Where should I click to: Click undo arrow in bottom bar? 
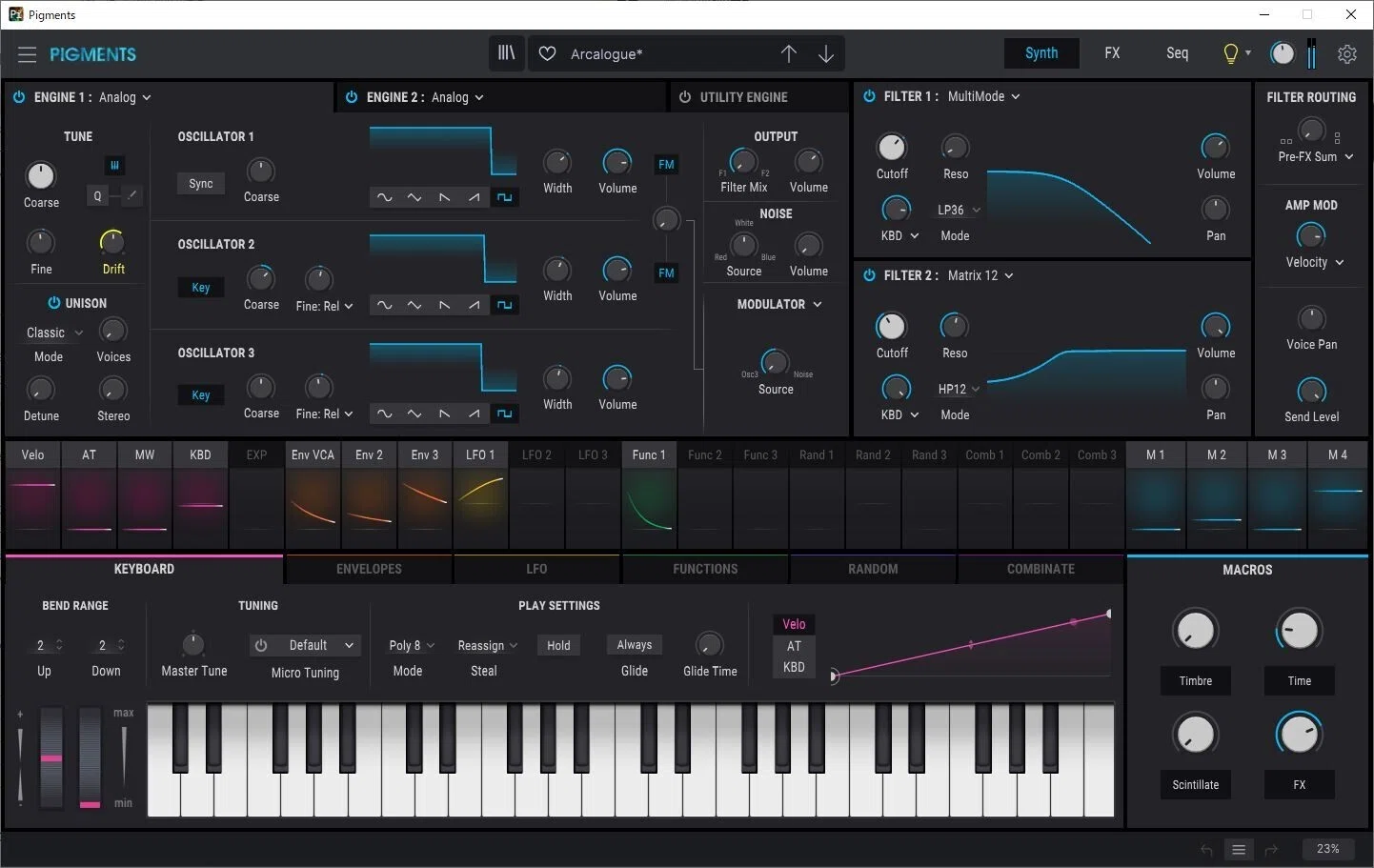coord(1206,850)
